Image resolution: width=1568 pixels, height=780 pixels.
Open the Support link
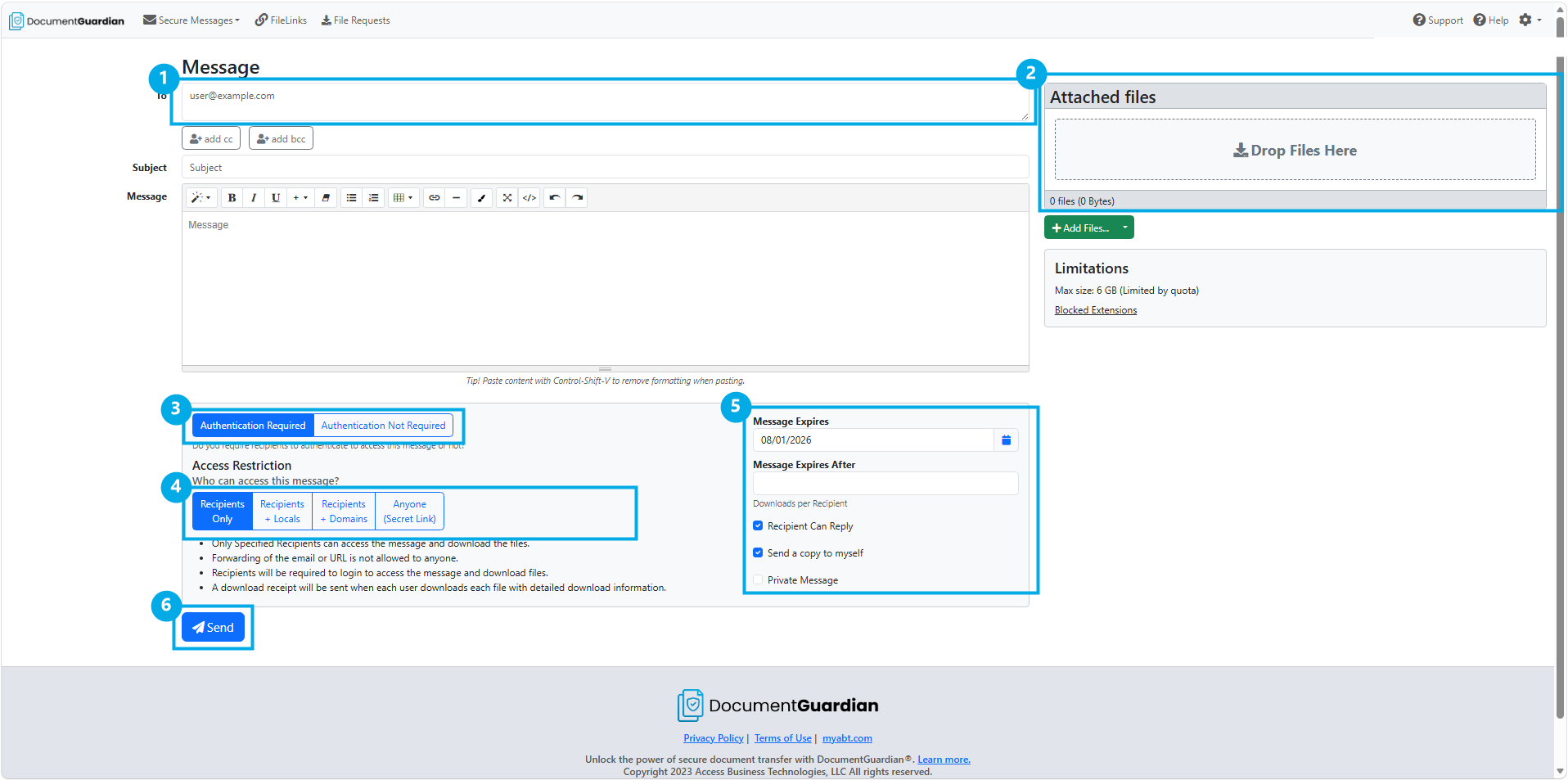1438,20
